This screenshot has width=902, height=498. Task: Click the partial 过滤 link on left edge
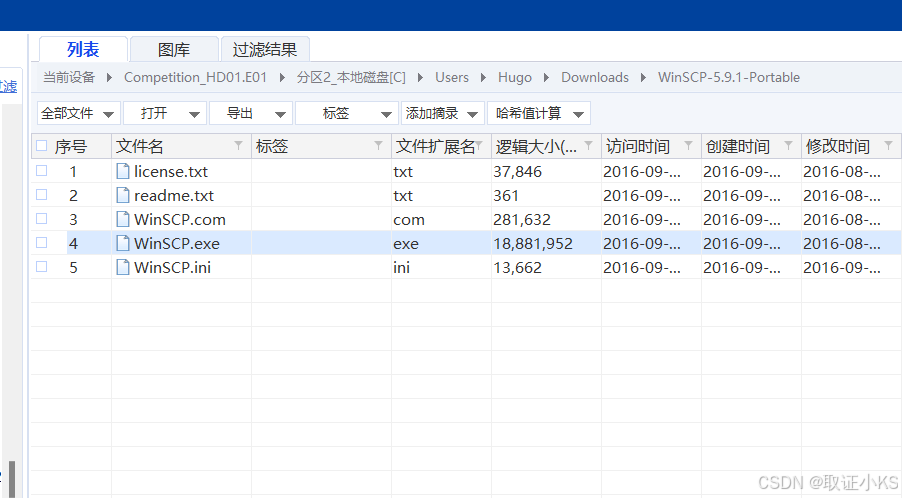coord(9,86)
